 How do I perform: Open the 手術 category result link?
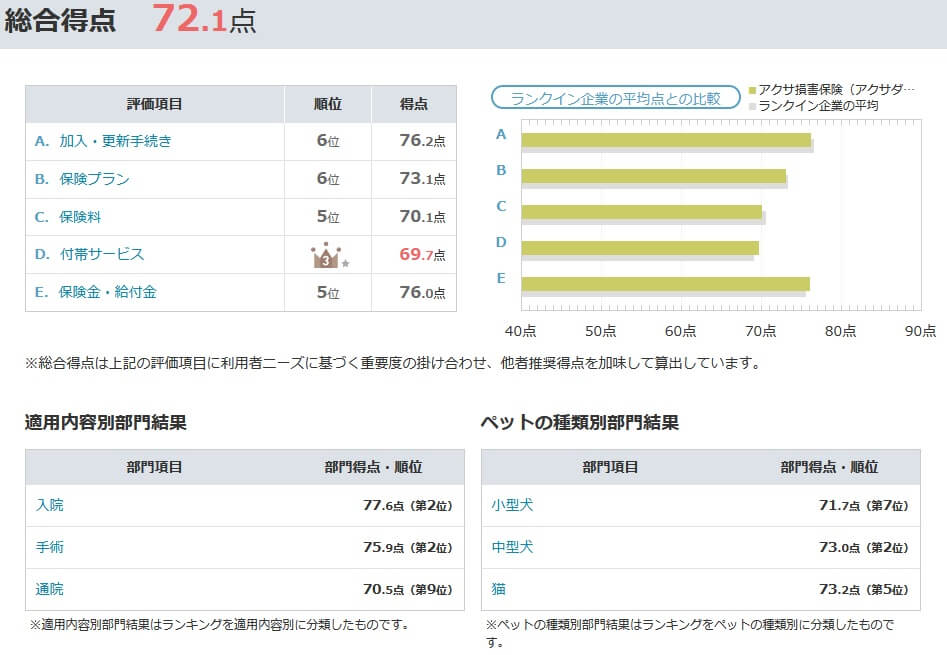point(49,547)
